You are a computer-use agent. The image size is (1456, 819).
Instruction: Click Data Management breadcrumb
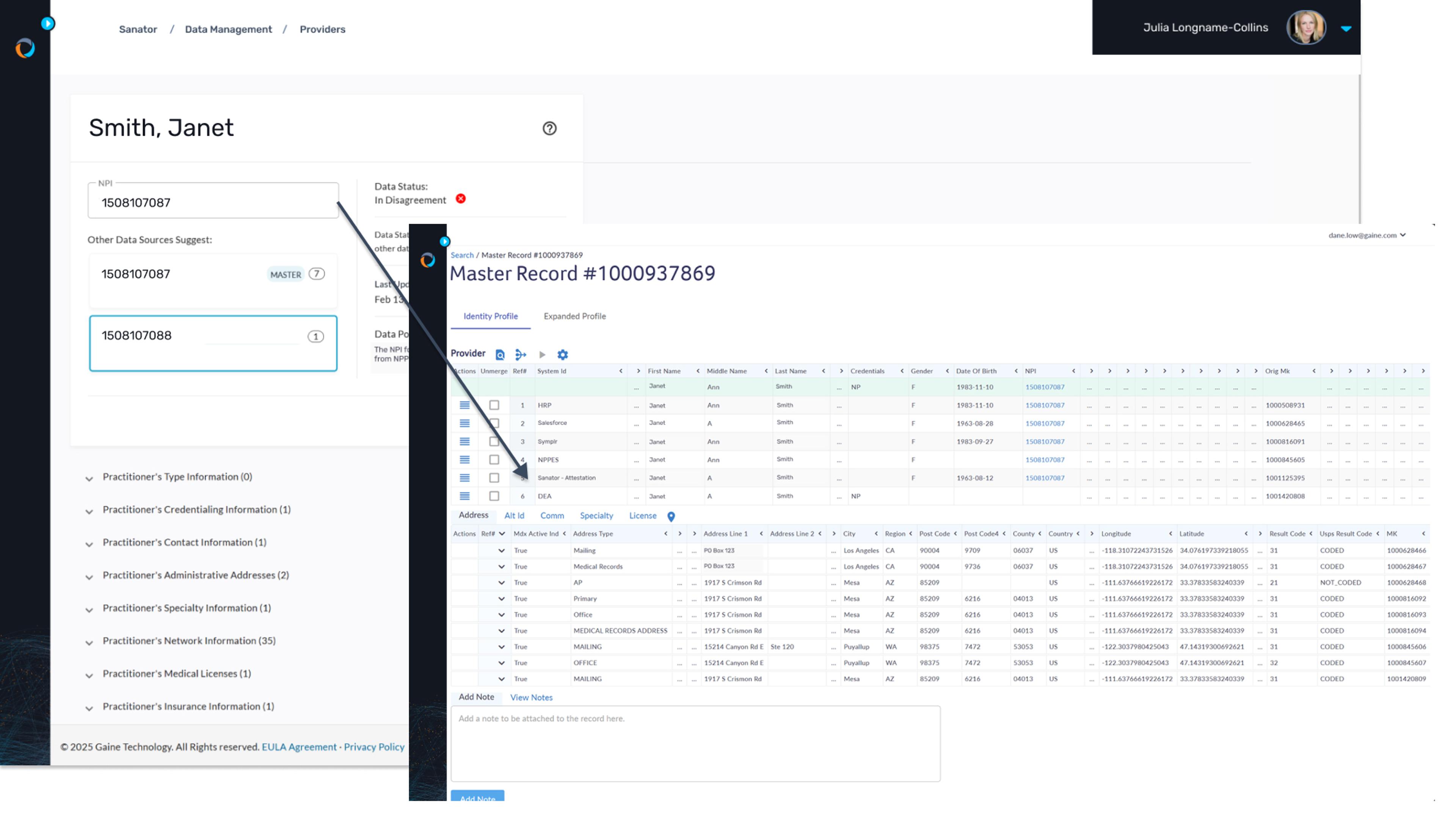[x=228, y=29]
